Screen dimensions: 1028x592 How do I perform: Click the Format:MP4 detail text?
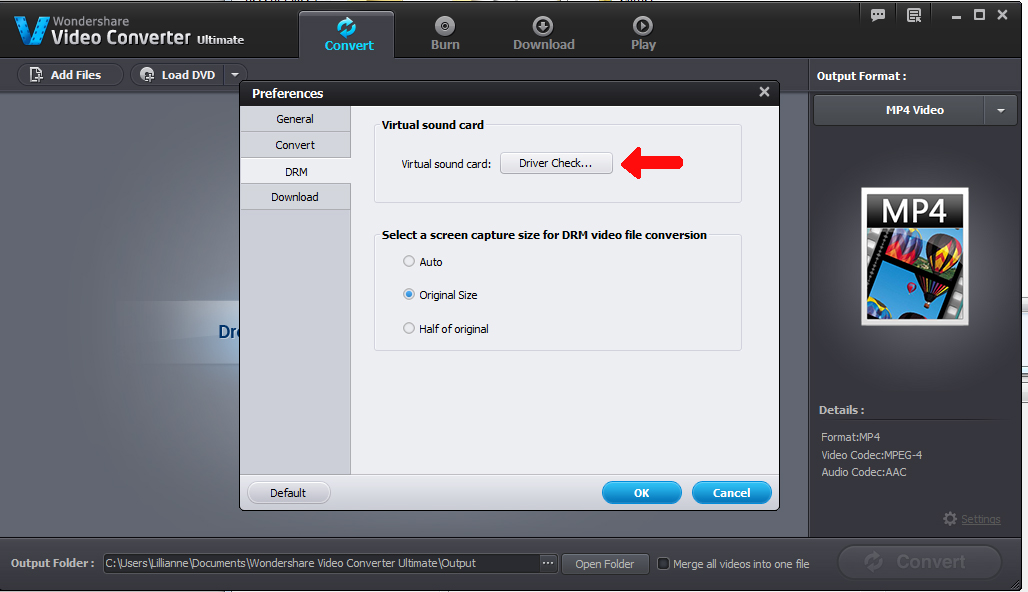850,437
